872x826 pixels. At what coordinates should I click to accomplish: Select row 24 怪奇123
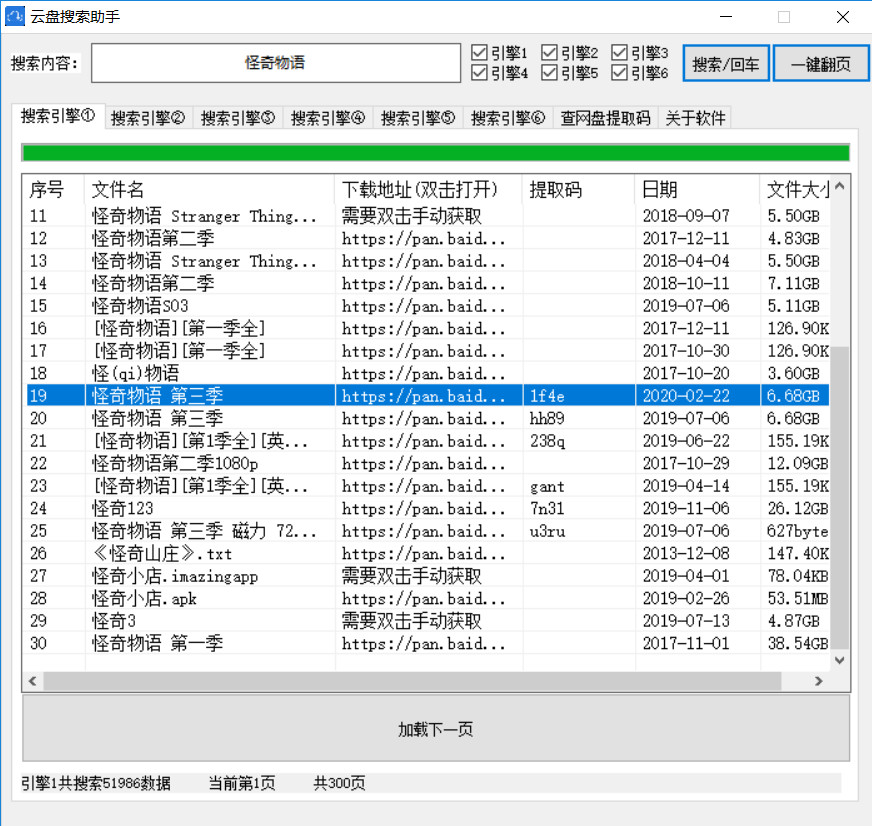click(428, 508)
